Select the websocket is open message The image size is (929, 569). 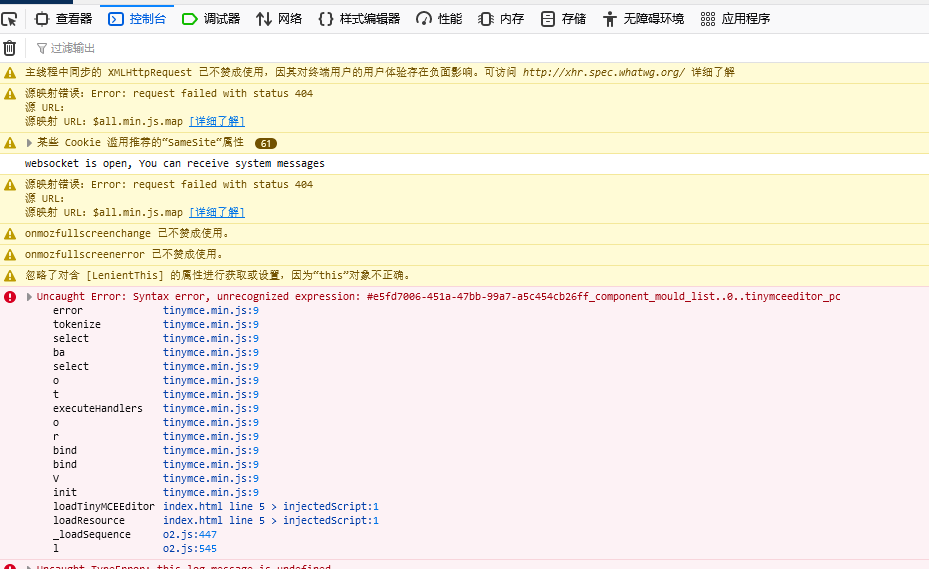174,164
